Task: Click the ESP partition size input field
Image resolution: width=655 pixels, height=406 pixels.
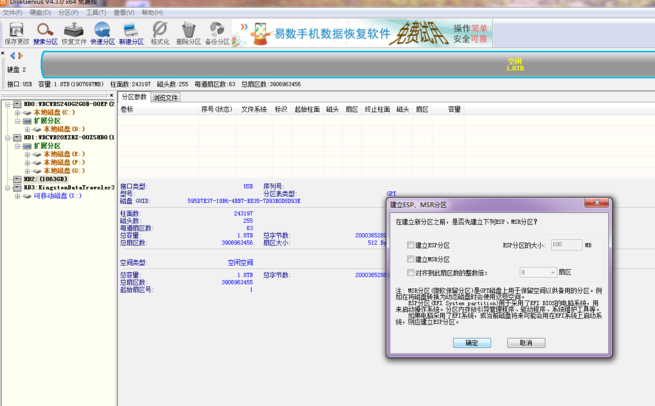Action: [565, 245]
